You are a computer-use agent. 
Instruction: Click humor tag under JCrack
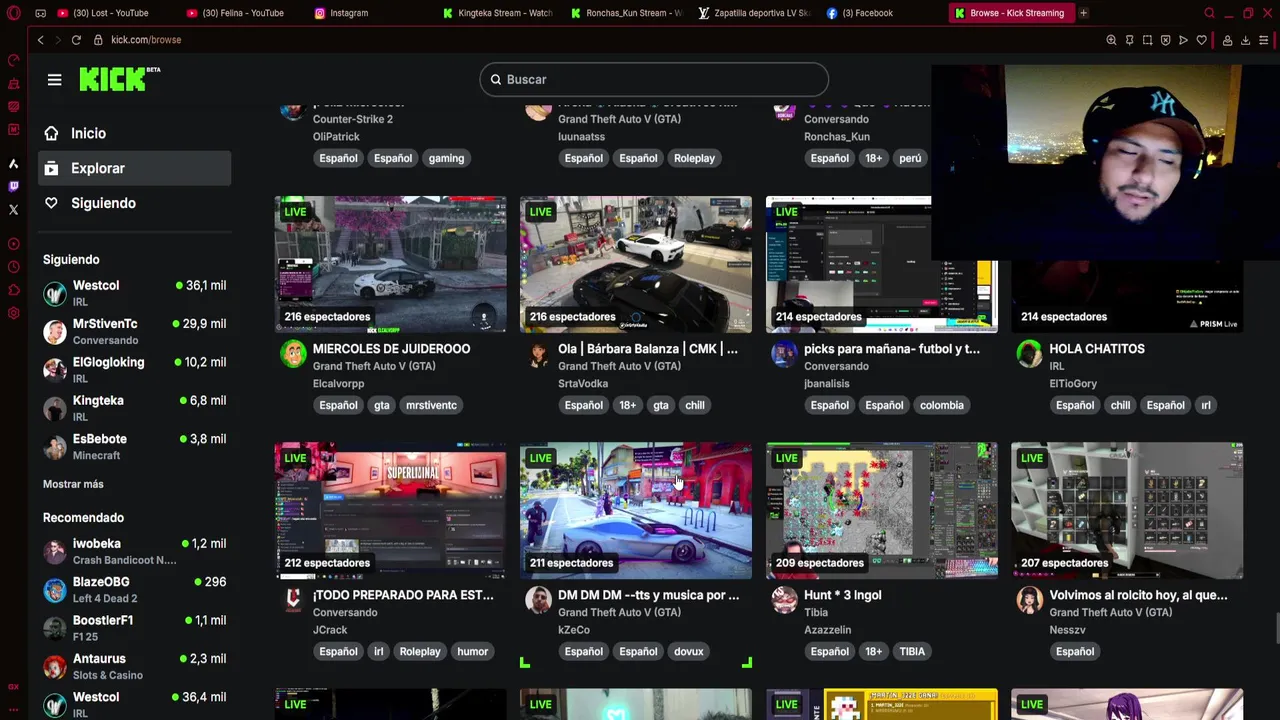click(473, 651)
